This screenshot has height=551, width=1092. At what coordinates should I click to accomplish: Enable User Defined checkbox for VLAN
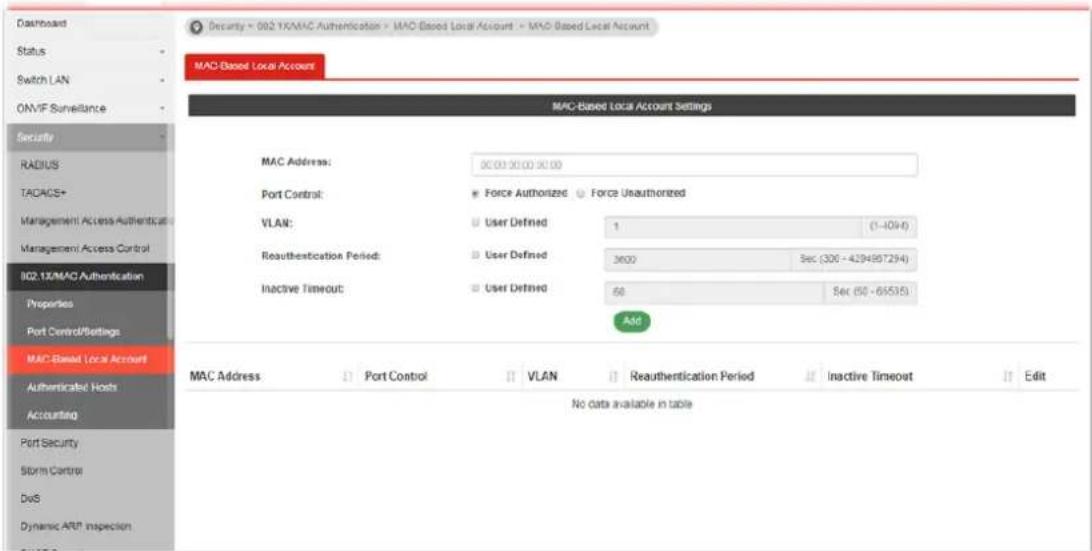476,223
